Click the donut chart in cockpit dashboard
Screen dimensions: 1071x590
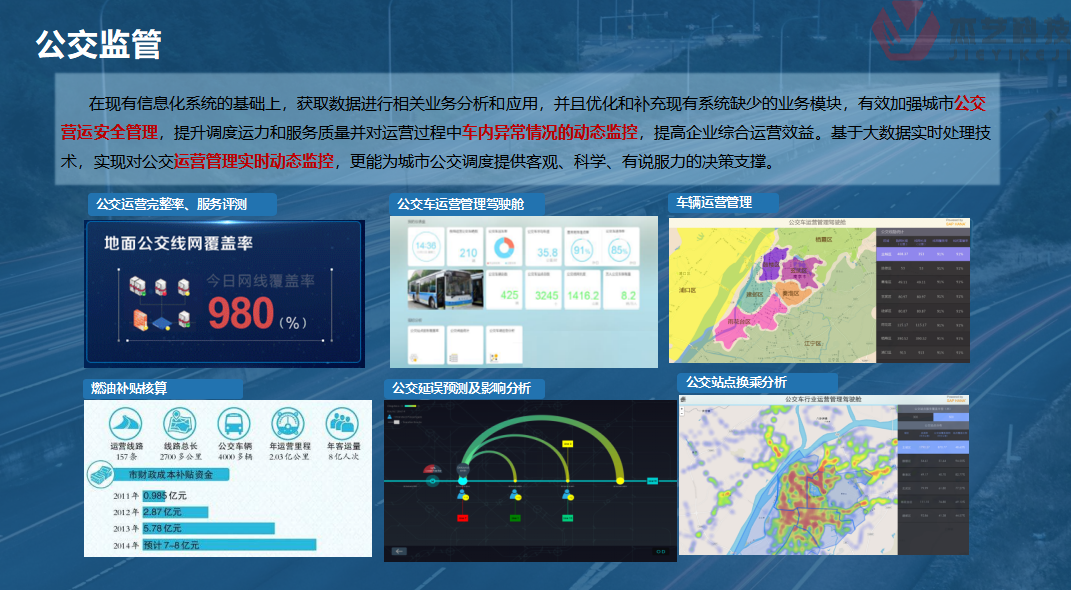(503, 247)
